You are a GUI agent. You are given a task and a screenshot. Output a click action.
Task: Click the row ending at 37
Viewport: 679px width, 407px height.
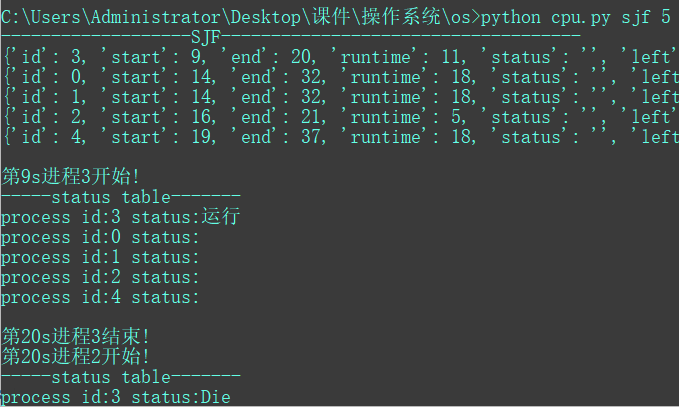click(x=340, y=137)
